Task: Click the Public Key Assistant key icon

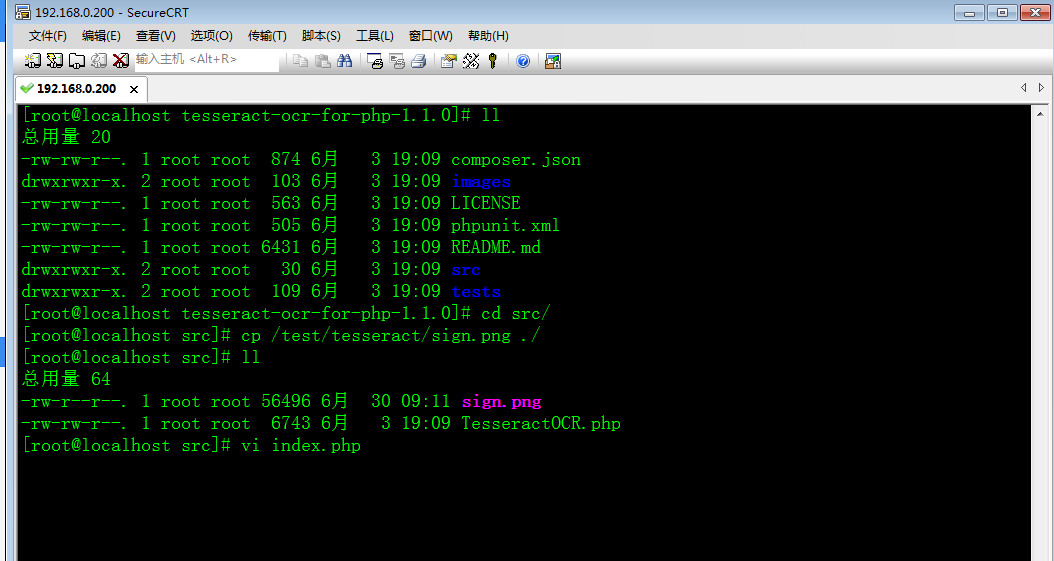Action: coord(493,61)
